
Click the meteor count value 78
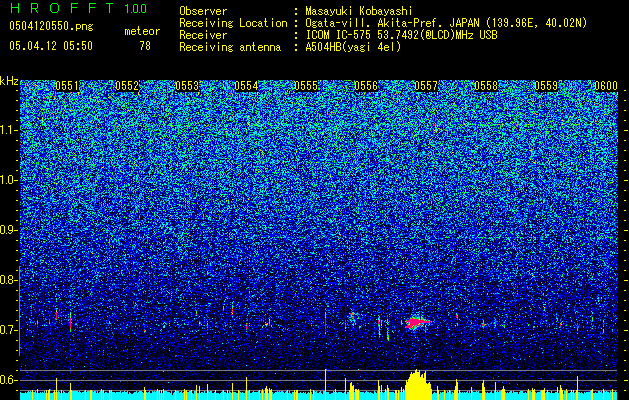click(x=145, y=46)
